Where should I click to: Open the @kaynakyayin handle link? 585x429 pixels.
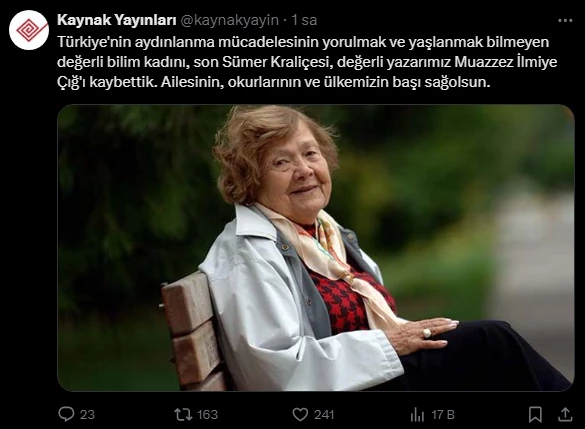tap(229, 20)
